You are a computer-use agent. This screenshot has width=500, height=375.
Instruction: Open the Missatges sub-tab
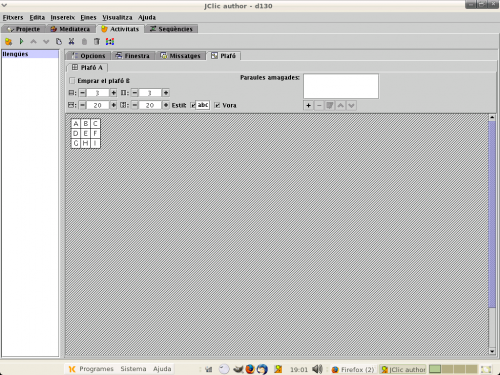pyautogui.click(x=180, y=56)
